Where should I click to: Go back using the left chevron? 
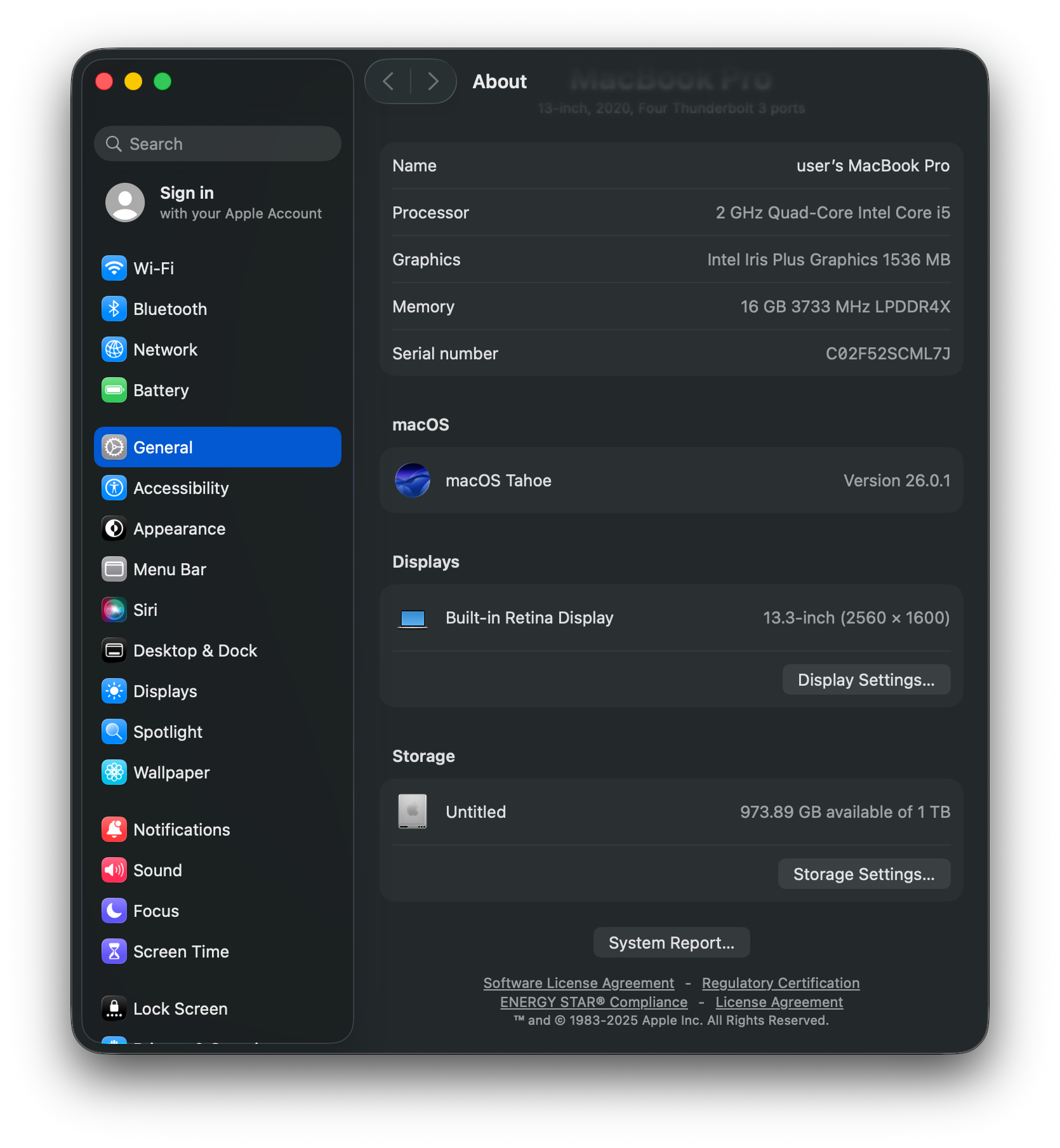coord(388,81)
